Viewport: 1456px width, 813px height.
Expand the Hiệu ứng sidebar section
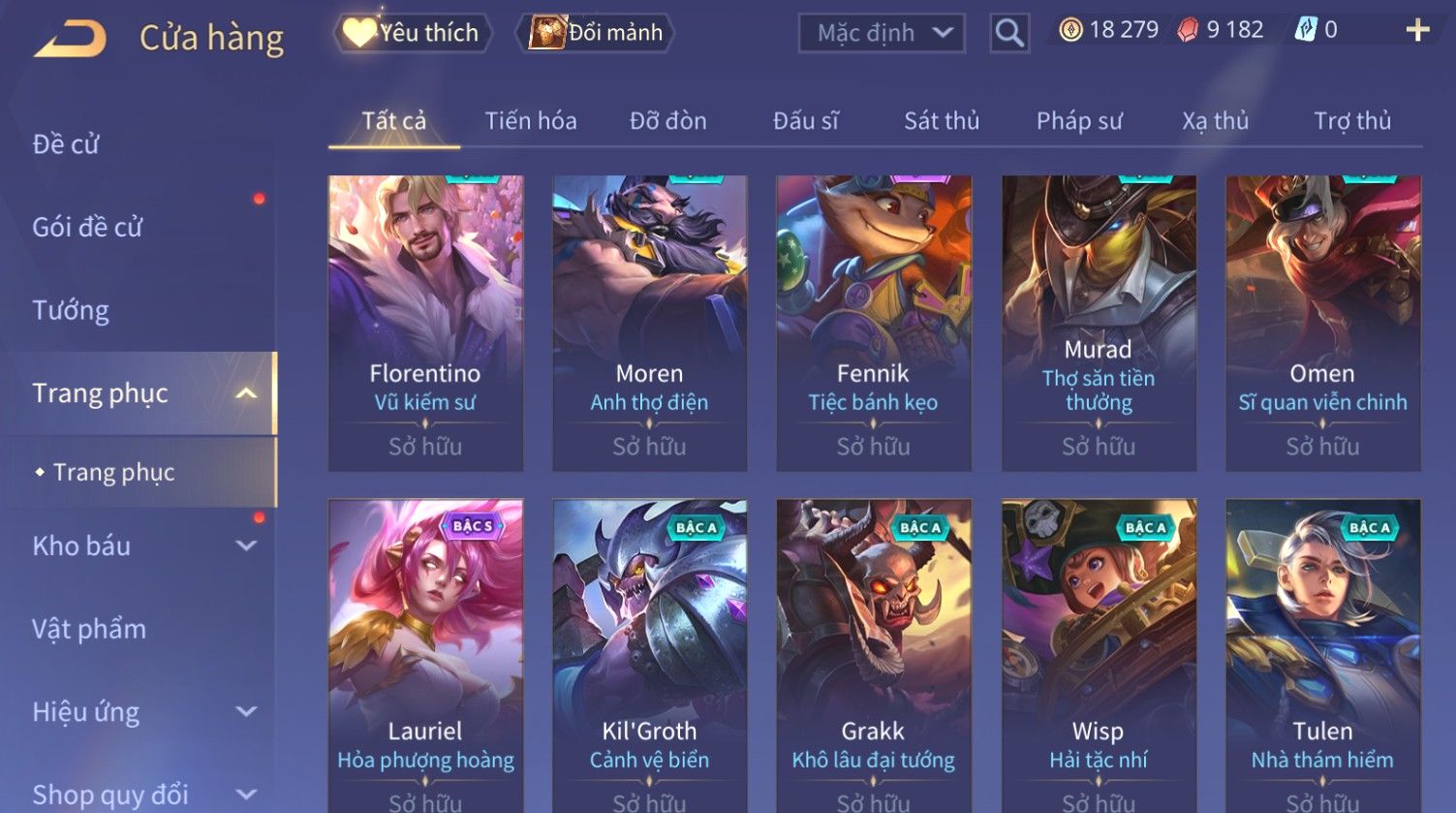246,712
